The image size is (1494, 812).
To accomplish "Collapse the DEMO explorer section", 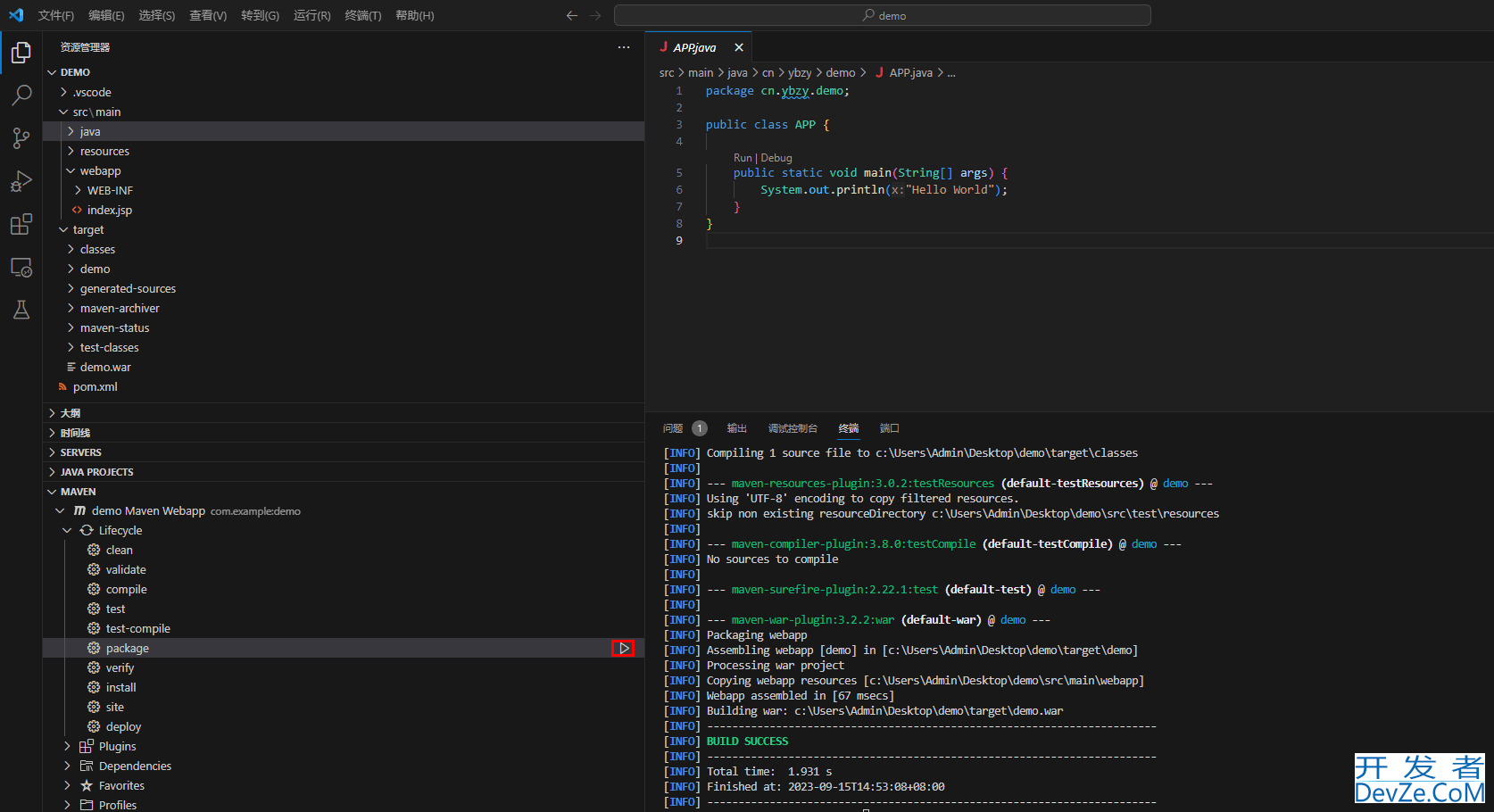I will click(x=52, y=72).
